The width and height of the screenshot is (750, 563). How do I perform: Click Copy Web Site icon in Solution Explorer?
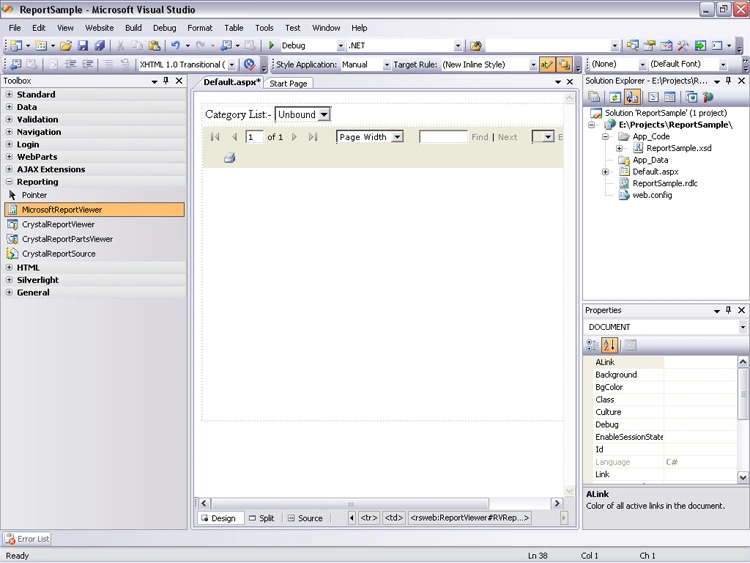coord(691,97)
